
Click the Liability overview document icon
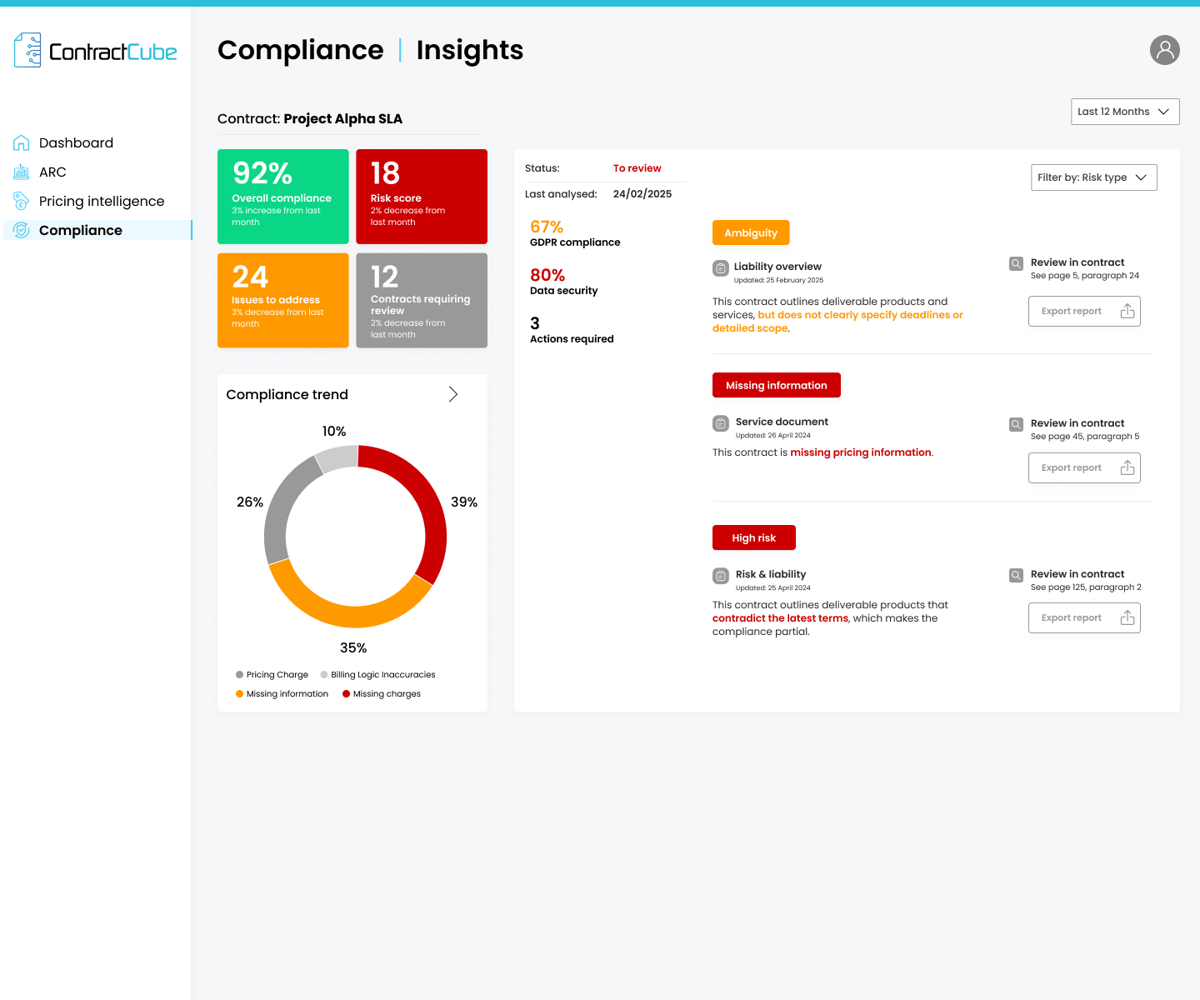tap(720, 268)
